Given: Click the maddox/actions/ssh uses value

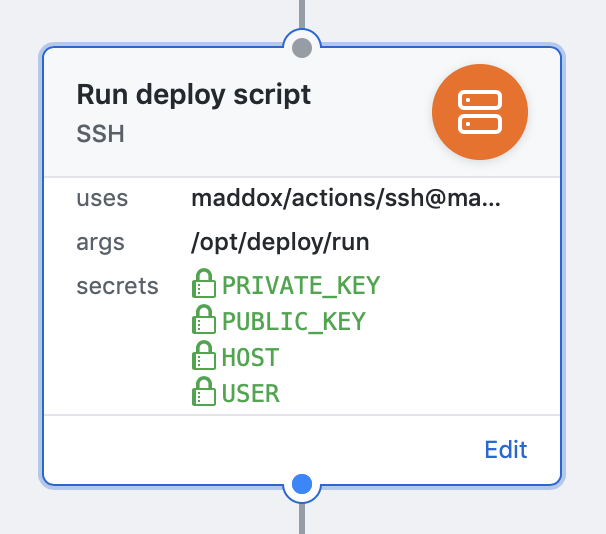Looking at the screenshot, I should [x=345, y=198].
